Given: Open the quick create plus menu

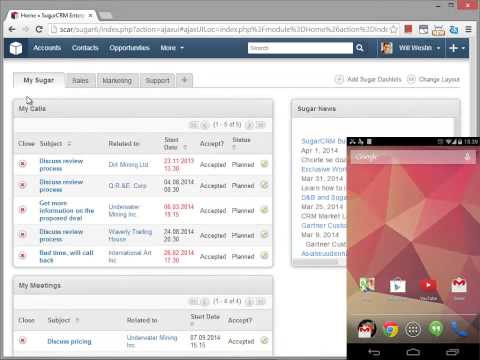Looking at the screenshot, I should pyautogui.click(x=457, y=48).
